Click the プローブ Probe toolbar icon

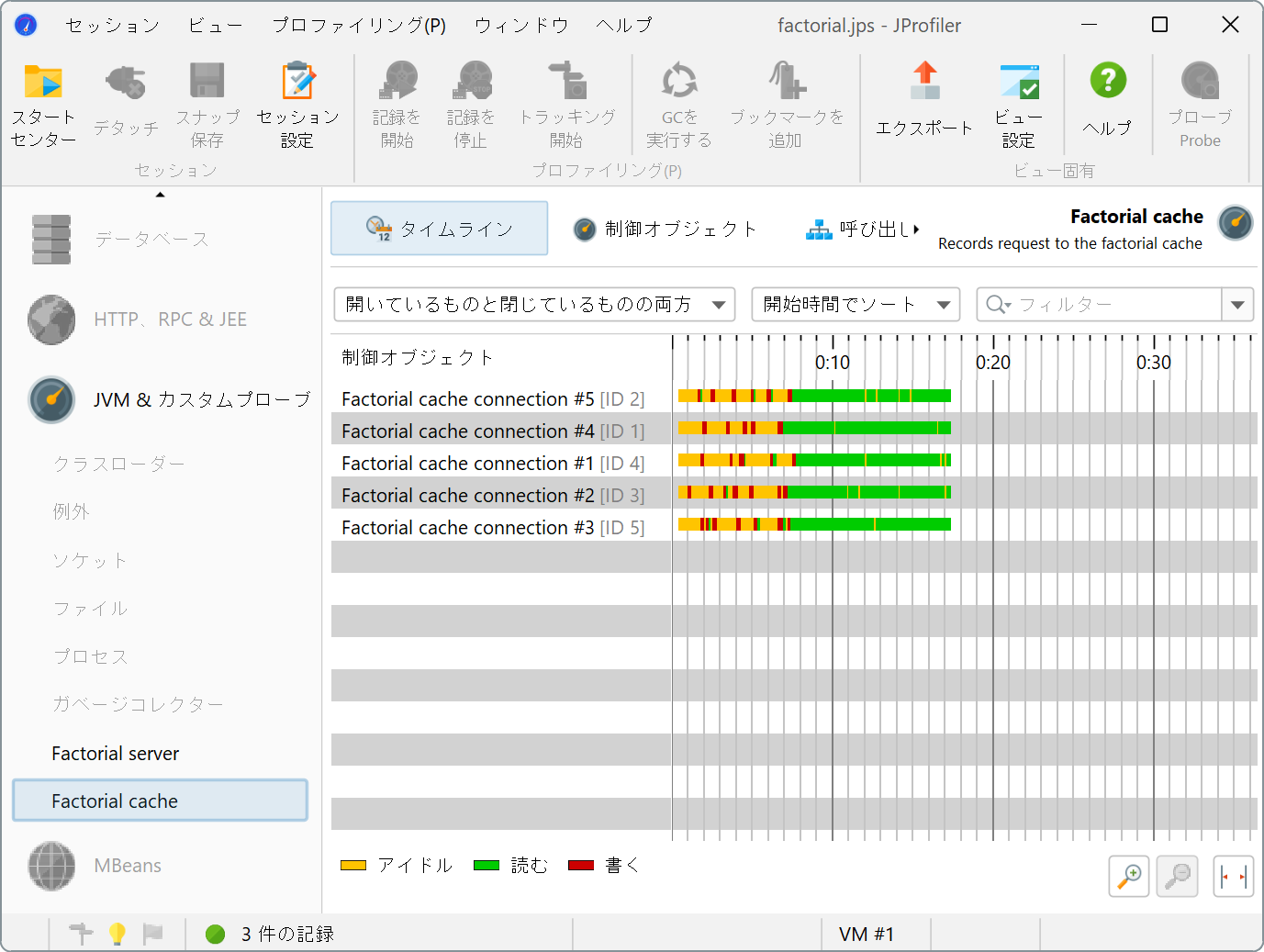coord(1200,81)
